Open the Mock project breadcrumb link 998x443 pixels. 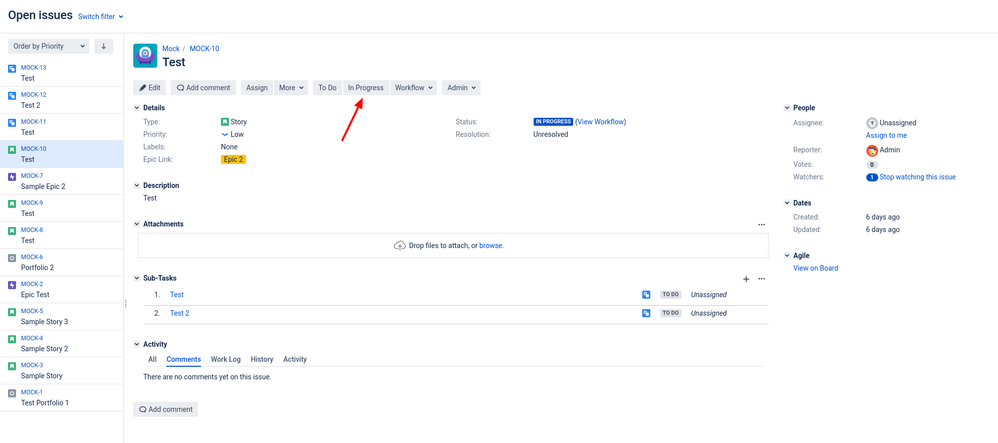point(171,48)
